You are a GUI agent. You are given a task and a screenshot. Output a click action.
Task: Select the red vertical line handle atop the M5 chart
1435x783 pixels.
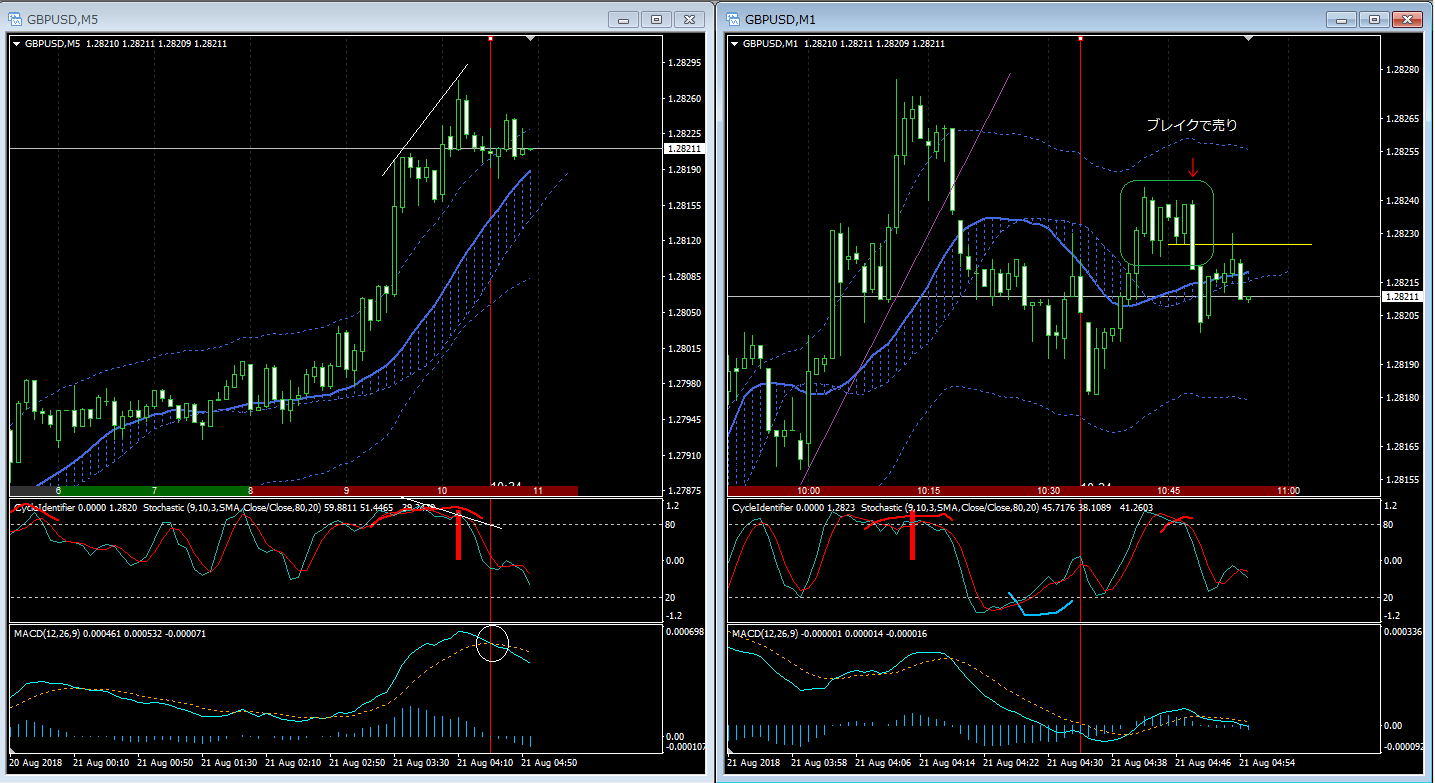(490, 38)
